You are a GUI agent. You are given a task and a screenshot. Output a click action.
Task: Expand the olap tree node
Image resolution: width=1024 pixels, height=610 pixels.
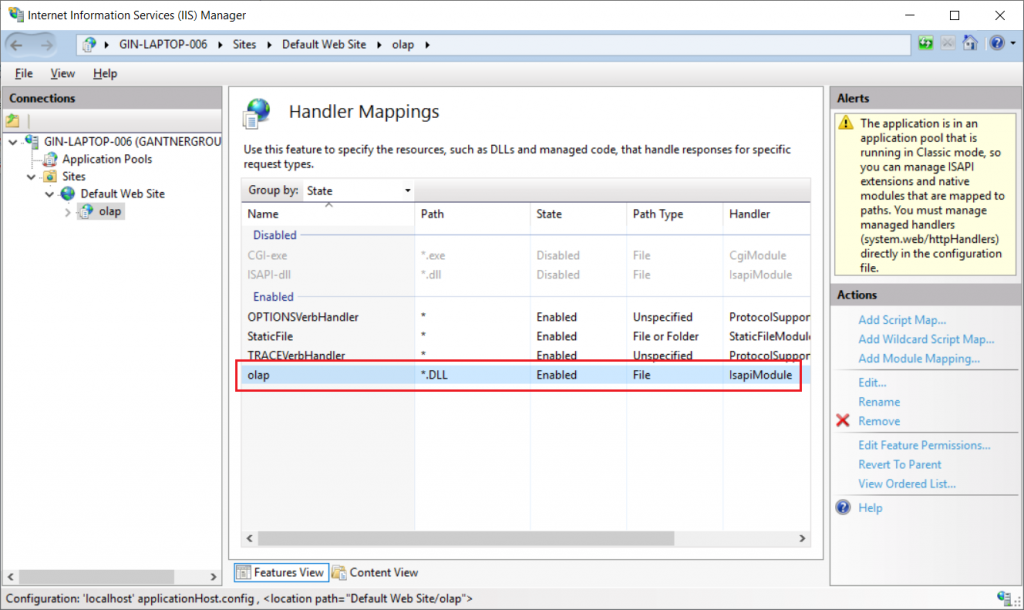(67, 212)
